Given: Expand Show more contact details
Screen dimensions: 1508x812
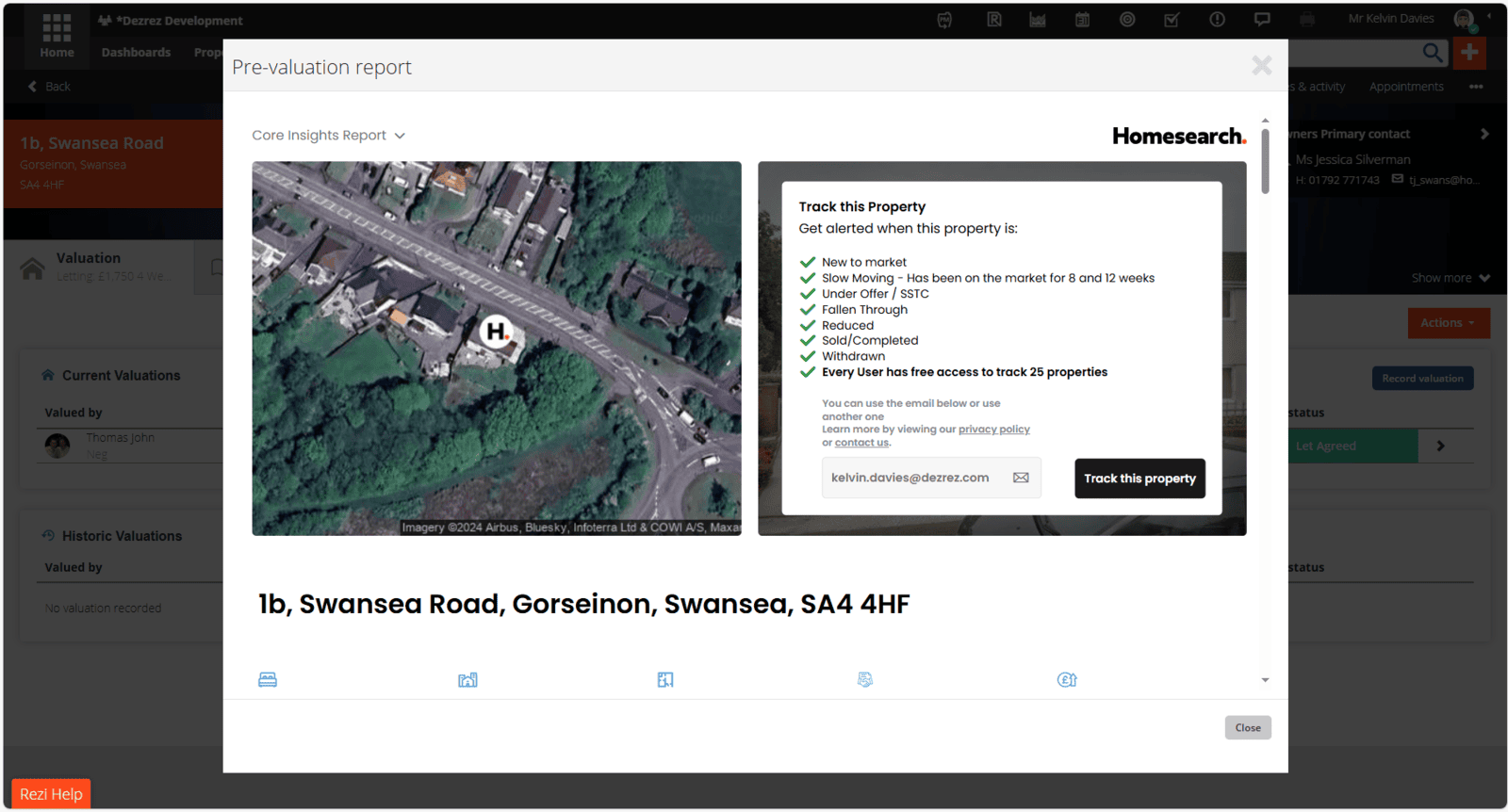Looking at the screenshot, I should 1450,278.
